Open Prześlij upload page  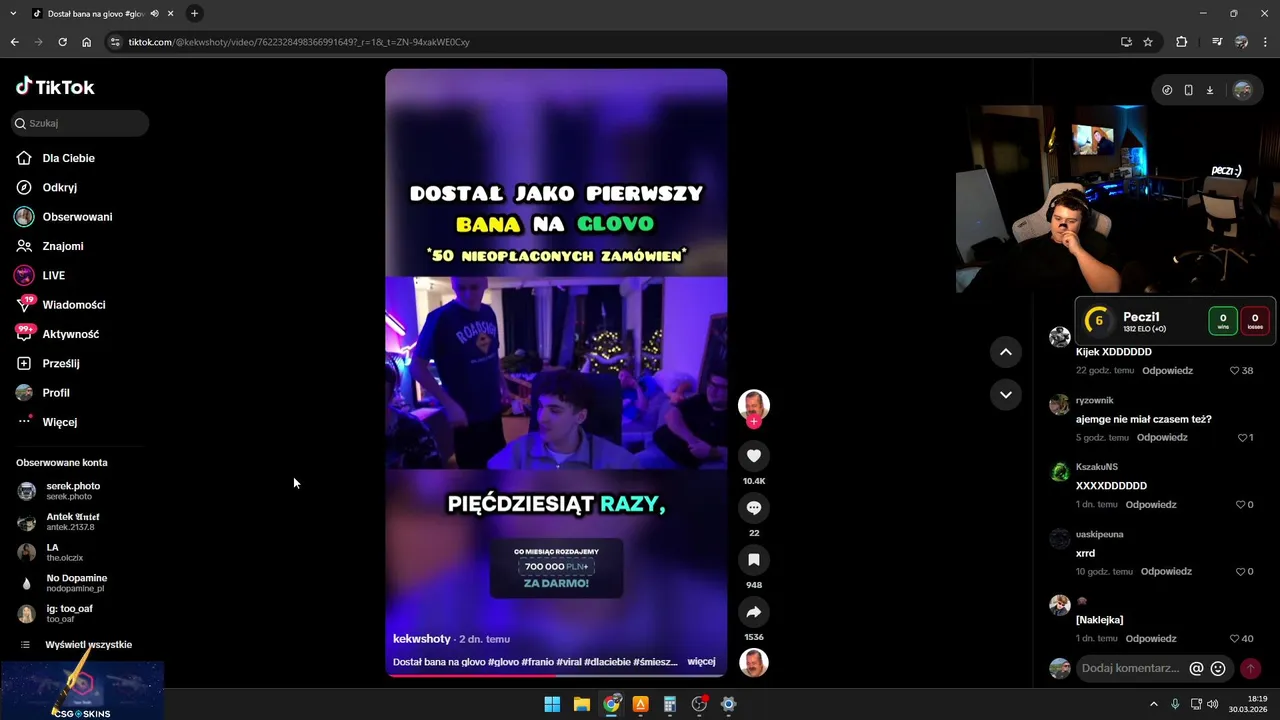[60, 363]
